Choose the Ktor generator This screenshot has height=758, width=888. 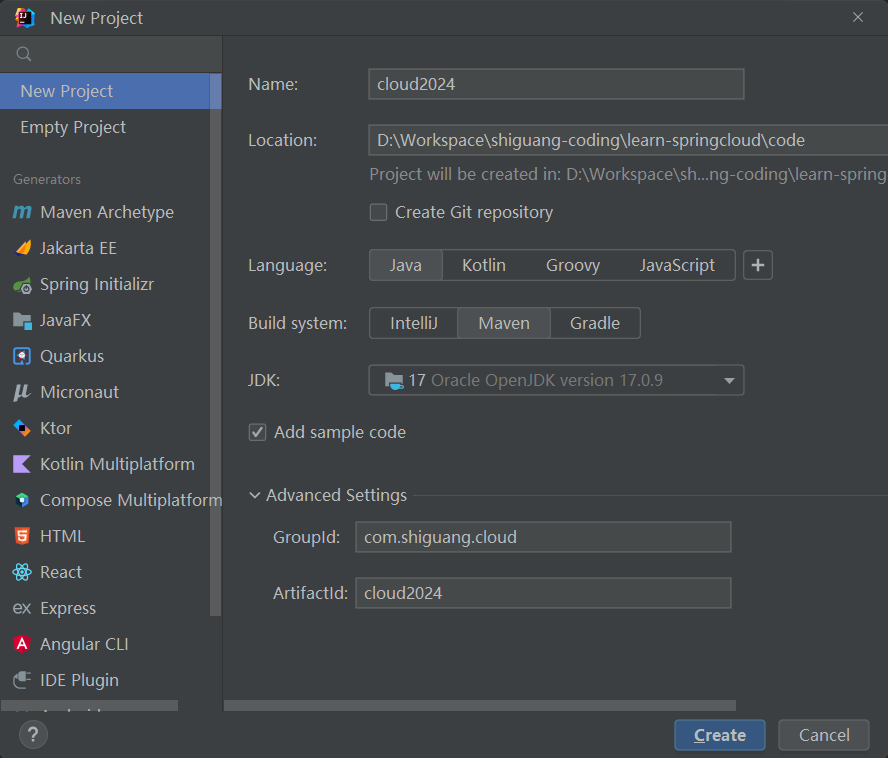coord(105,428)
